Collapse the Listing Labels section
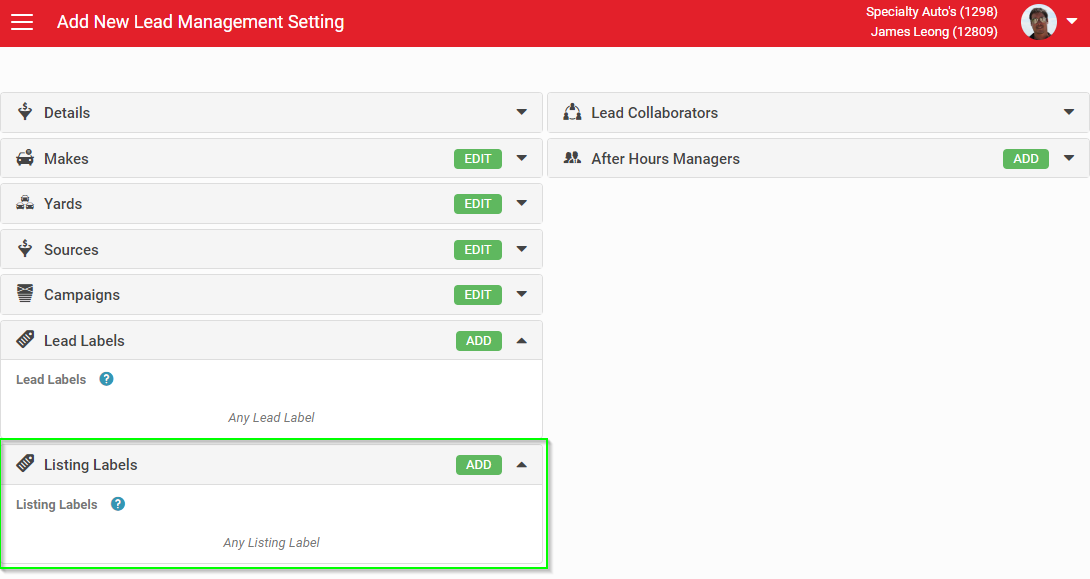 click(521, 464)
